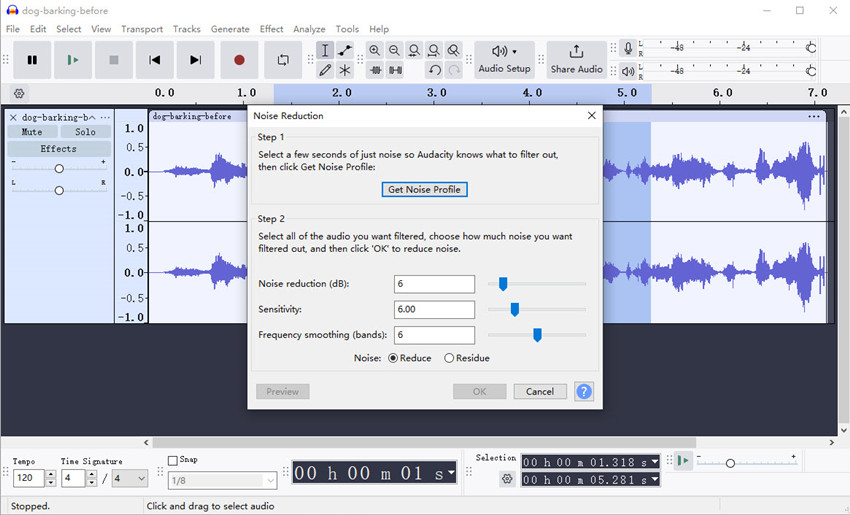850x515 pixels.
Task: Open the track Effects panel
Action: click(59, 149)
